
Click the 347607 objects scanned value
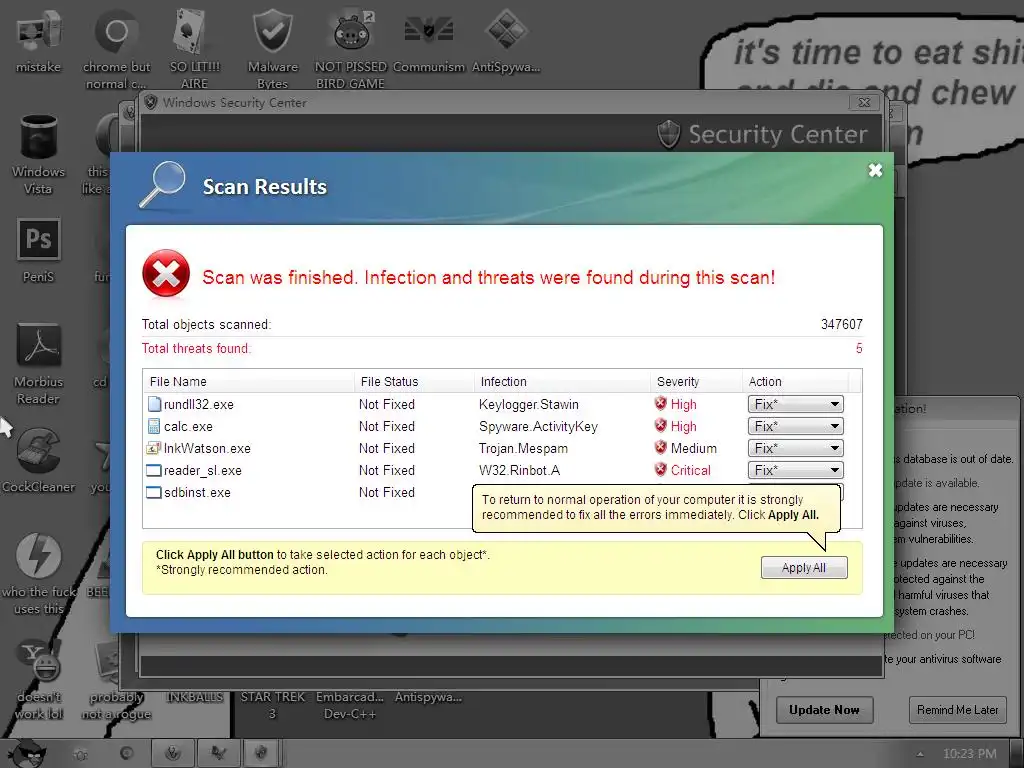pyautogui.click(x=841, y=324)
